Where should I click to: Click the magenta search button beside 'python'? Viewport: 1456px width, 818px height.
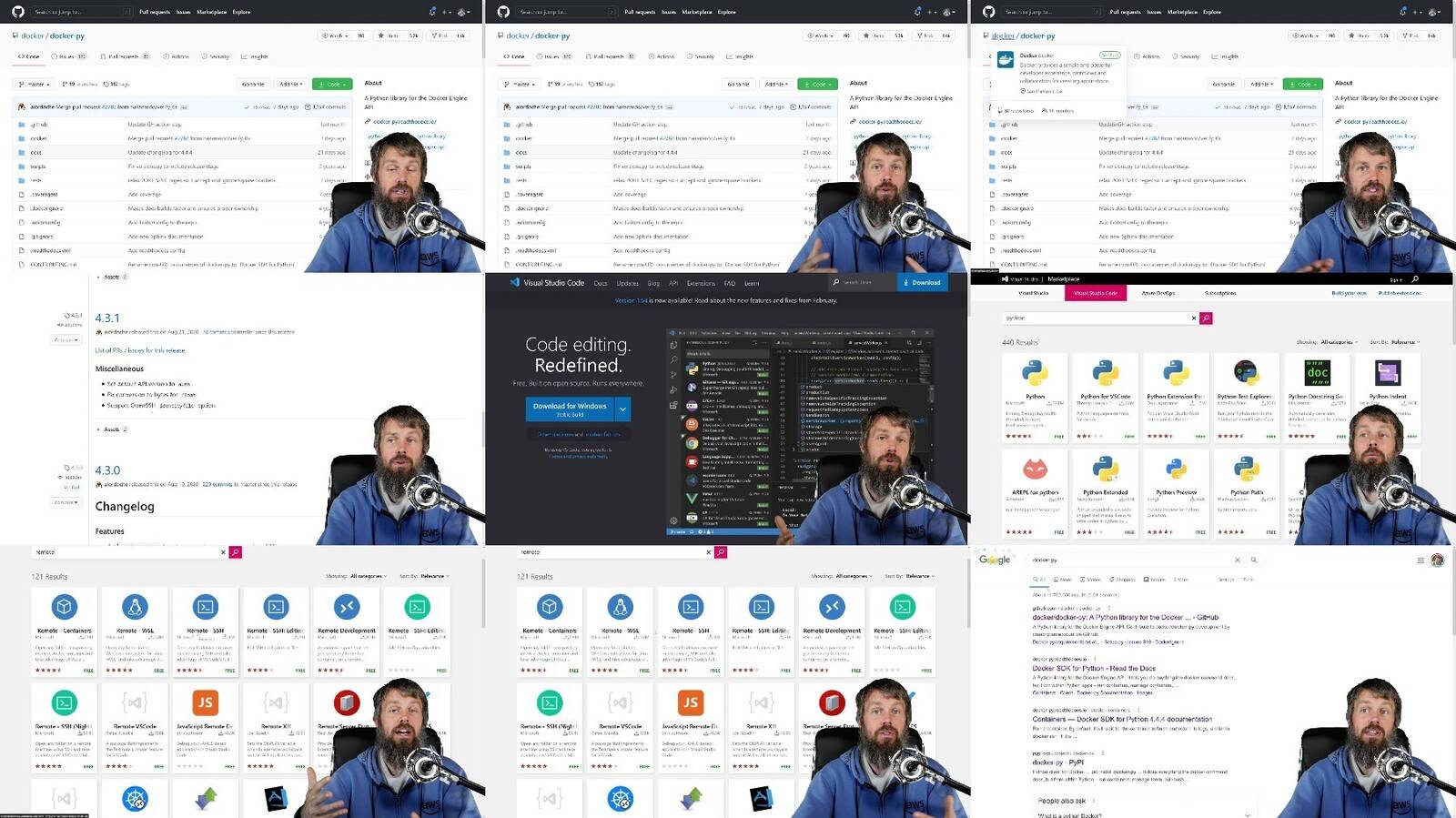point(1206,318)
